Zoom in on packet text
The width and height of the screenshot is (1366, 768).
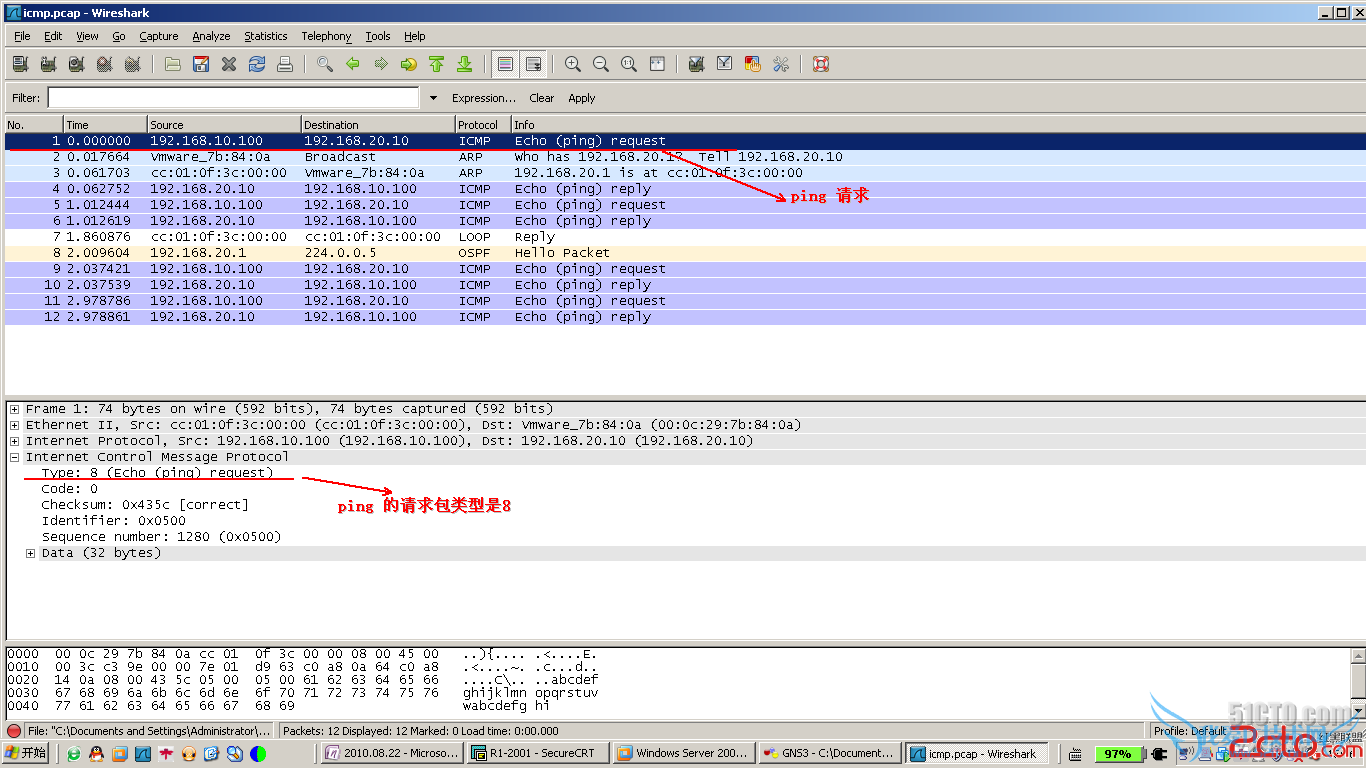tap(573, 64)
